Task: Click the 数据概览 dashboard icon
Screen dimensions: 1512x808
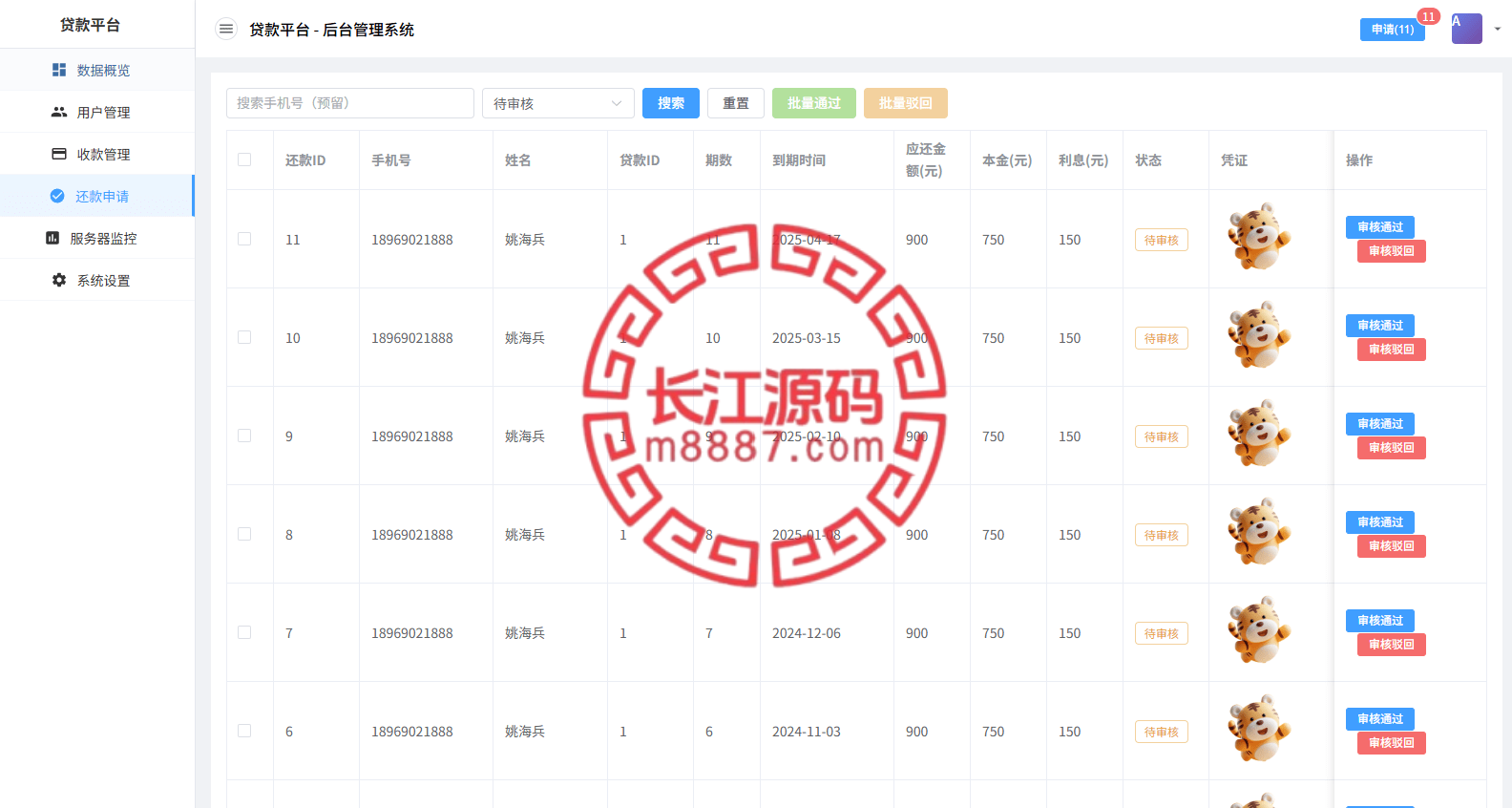Action: point(59,70)
